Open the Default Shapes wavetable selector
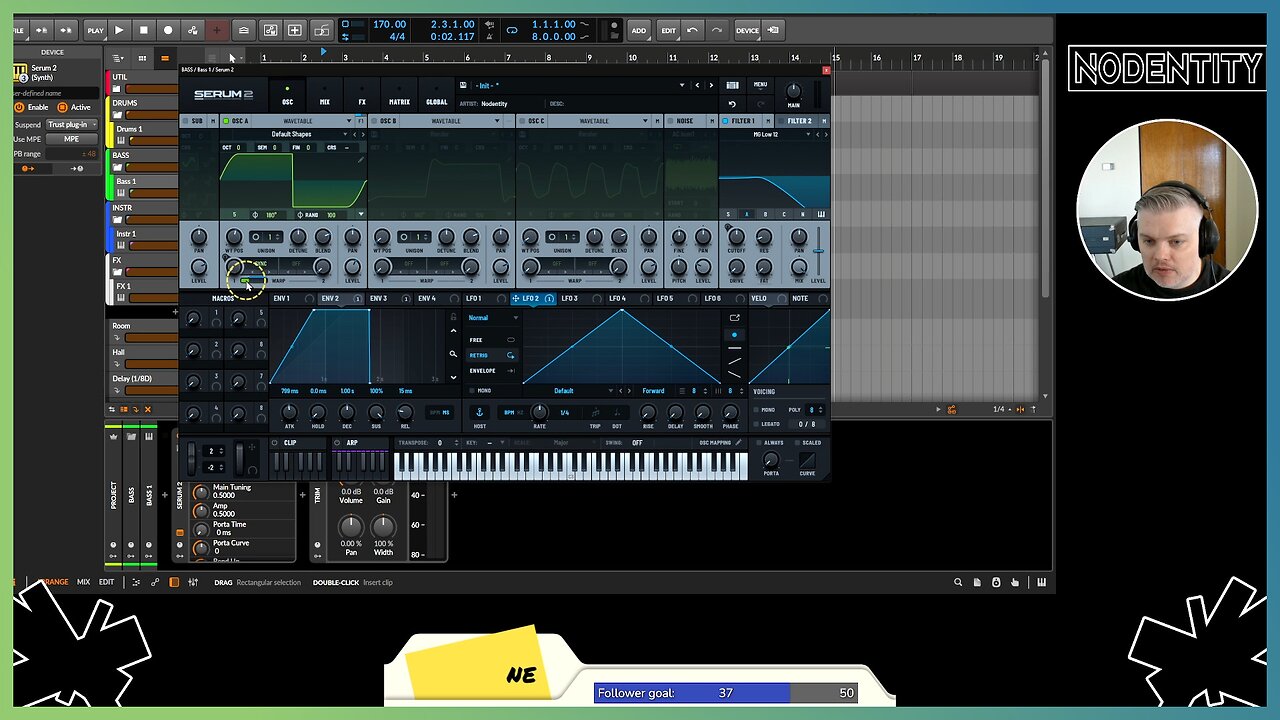 click(291, 134)
